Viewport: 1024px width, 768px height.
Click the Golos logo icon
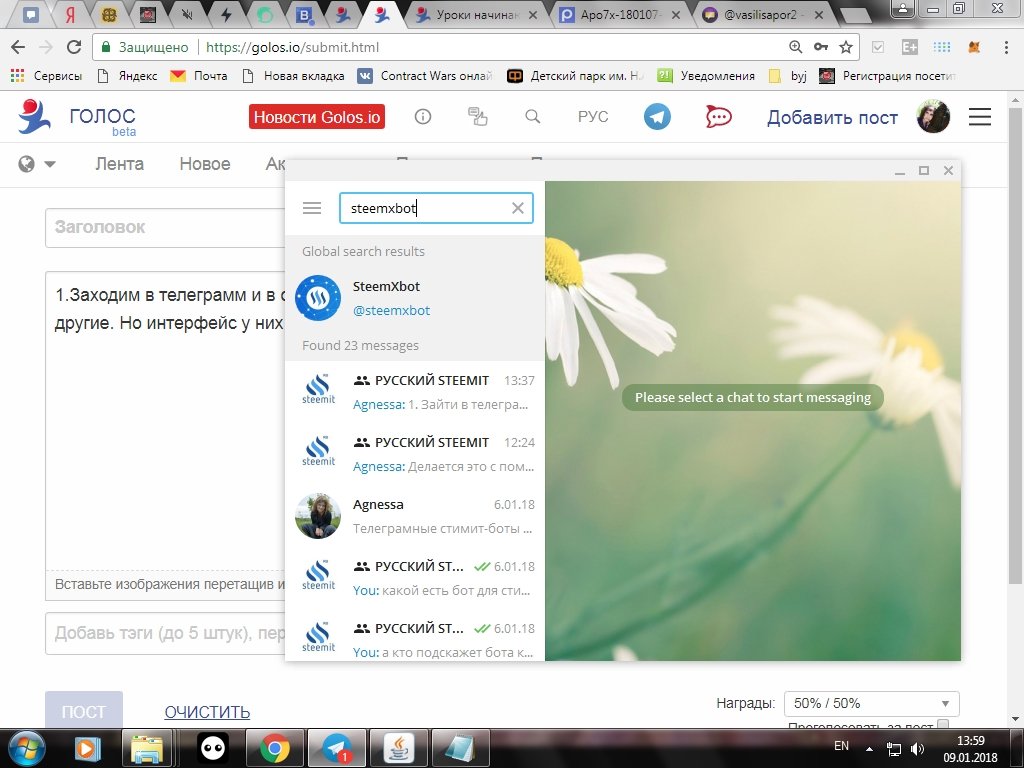(x=35, y=117)
